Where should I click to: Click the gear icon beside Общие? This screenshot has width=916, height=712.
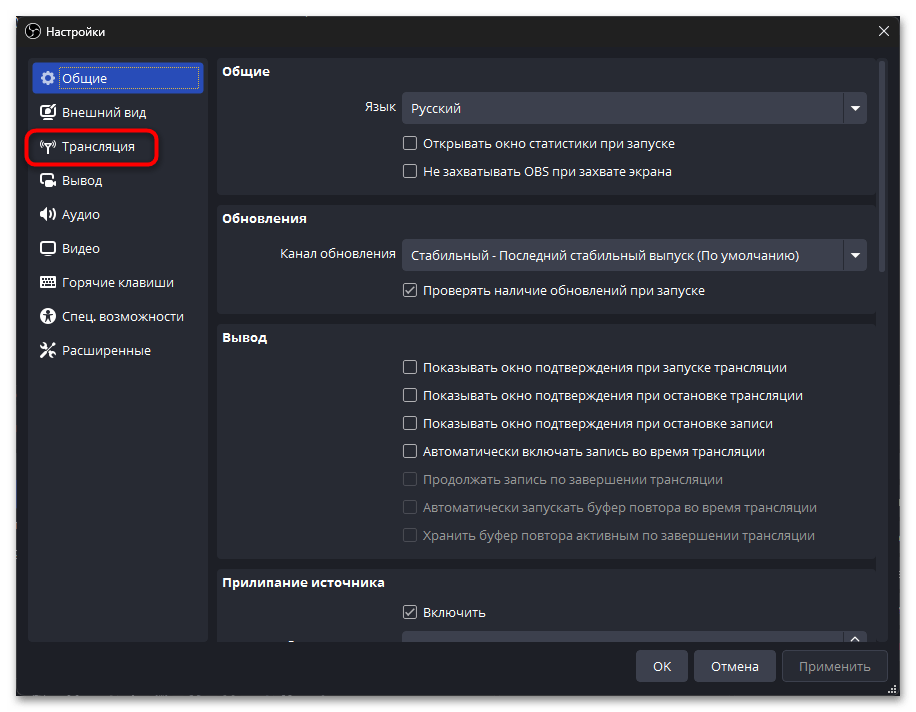pyautogui.click(x=48, y=79)
